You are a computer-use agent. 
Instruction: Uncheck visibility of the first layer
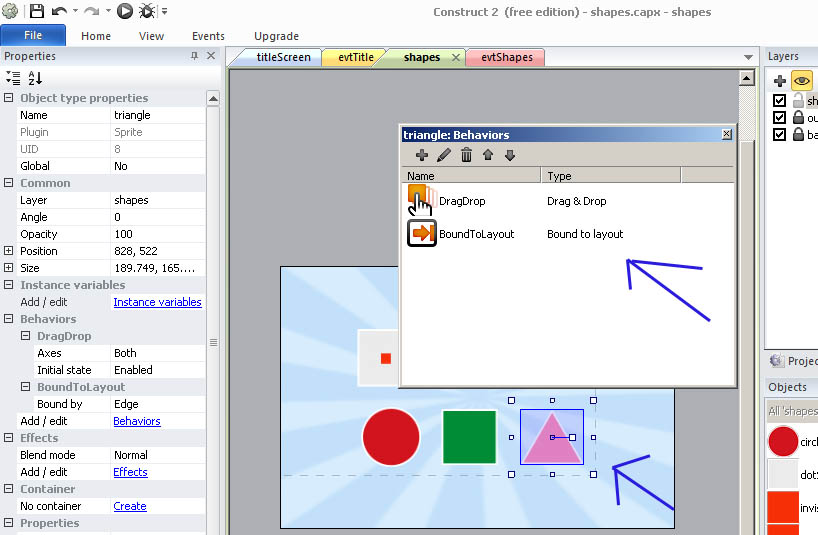[x=780, y=101]
